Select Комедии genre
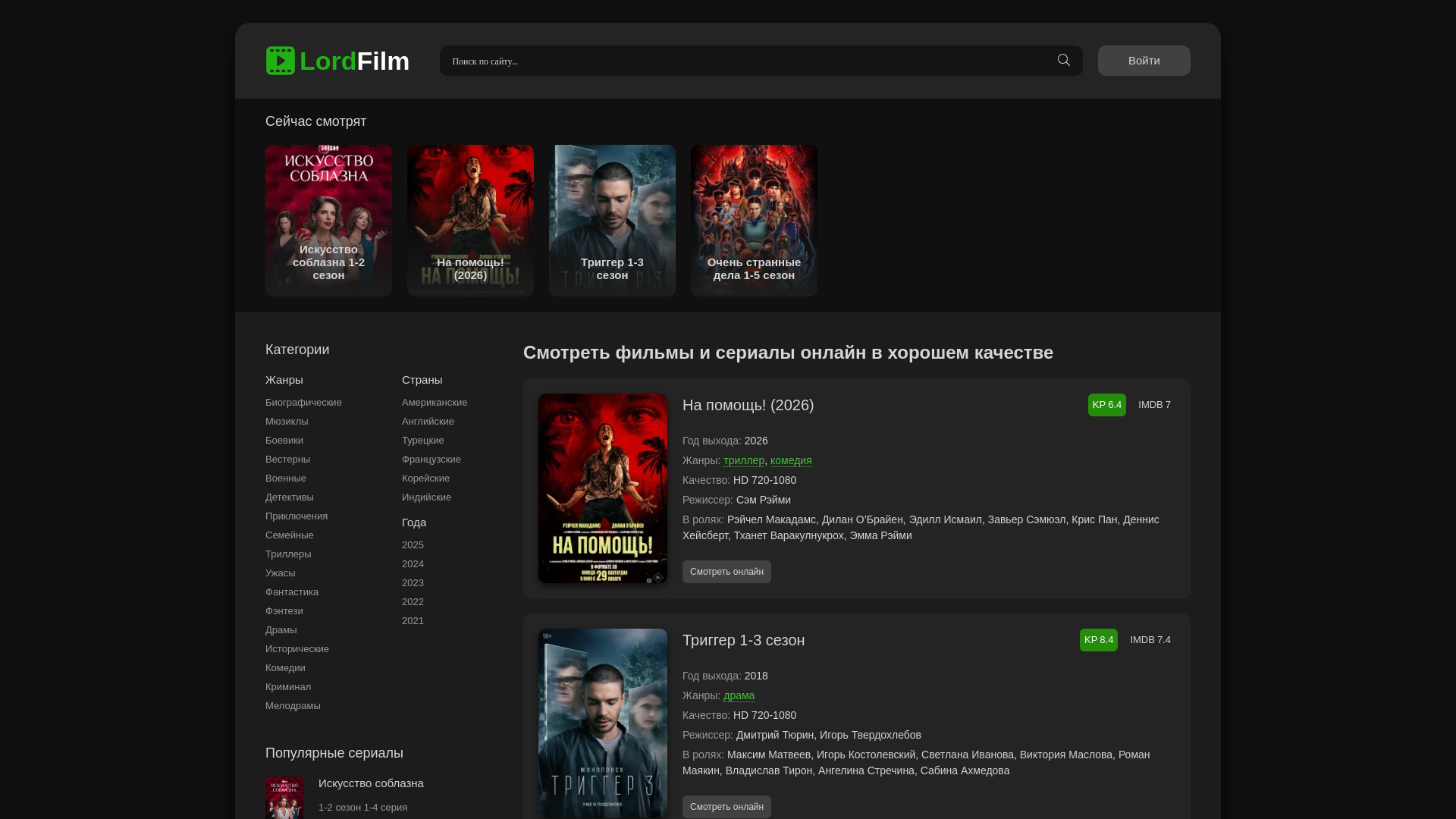 pyautogui.click(x=285, y=668)
